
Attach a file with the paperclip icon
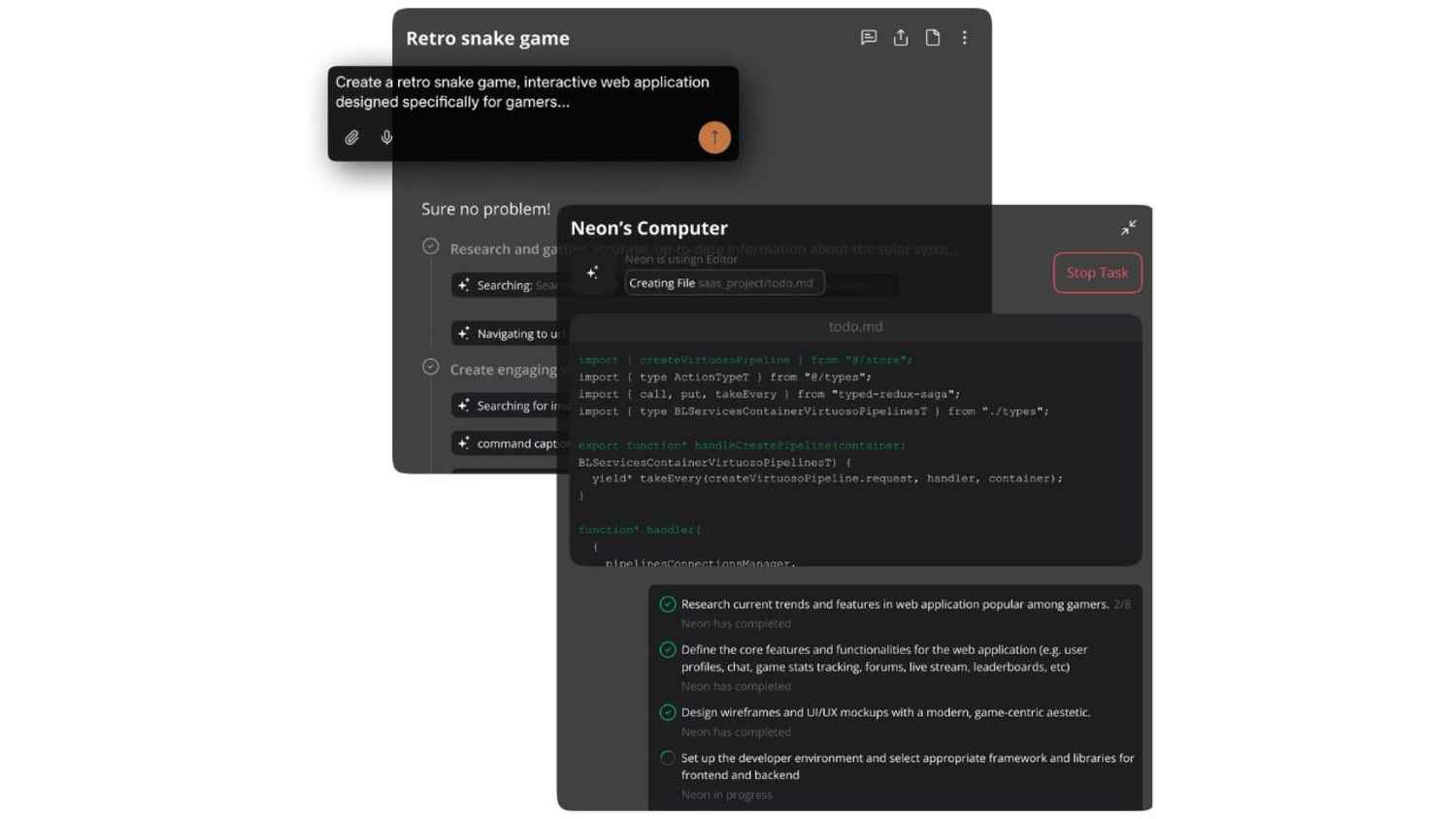pyautogui.click(x=352, y=137)
